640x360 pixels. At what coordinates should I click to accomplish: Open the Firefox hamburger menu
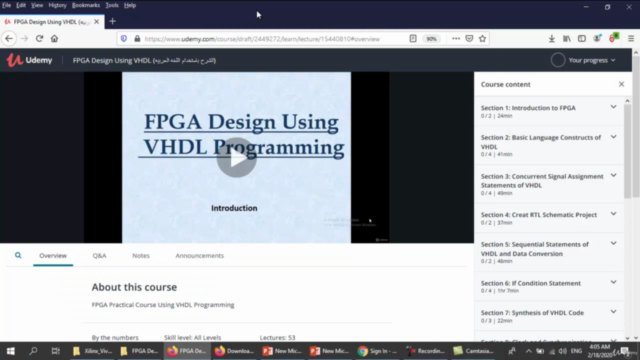click(x=631, y=39)
